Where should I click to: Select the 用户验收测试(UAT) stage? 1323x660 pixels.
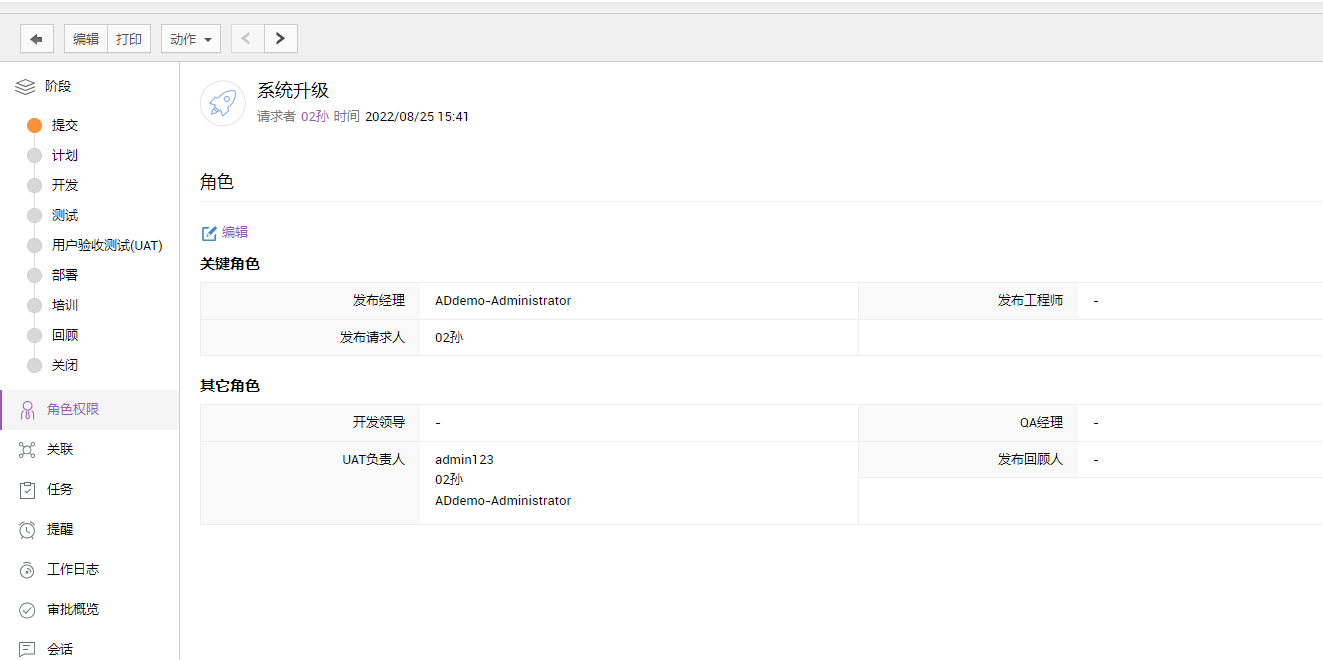[x=107, y=246]
